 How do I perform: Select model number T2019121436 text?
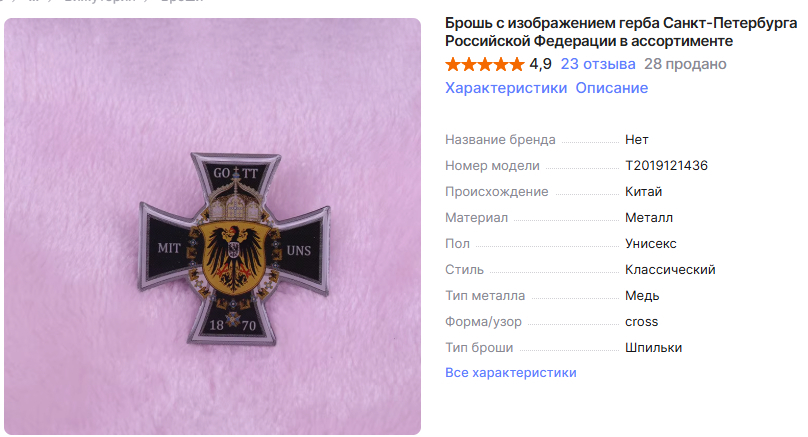click(x=666, y=166)
